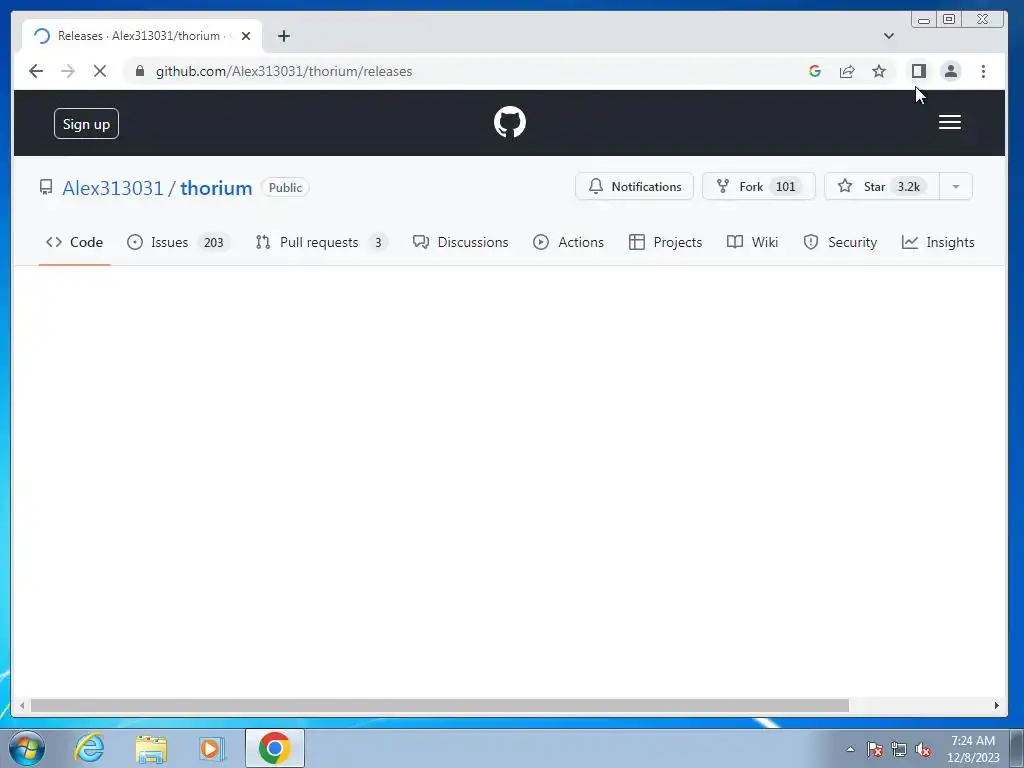Screen dimensions: 1024x768
Task: Open site info via the padlock icon
Action: 140,71
